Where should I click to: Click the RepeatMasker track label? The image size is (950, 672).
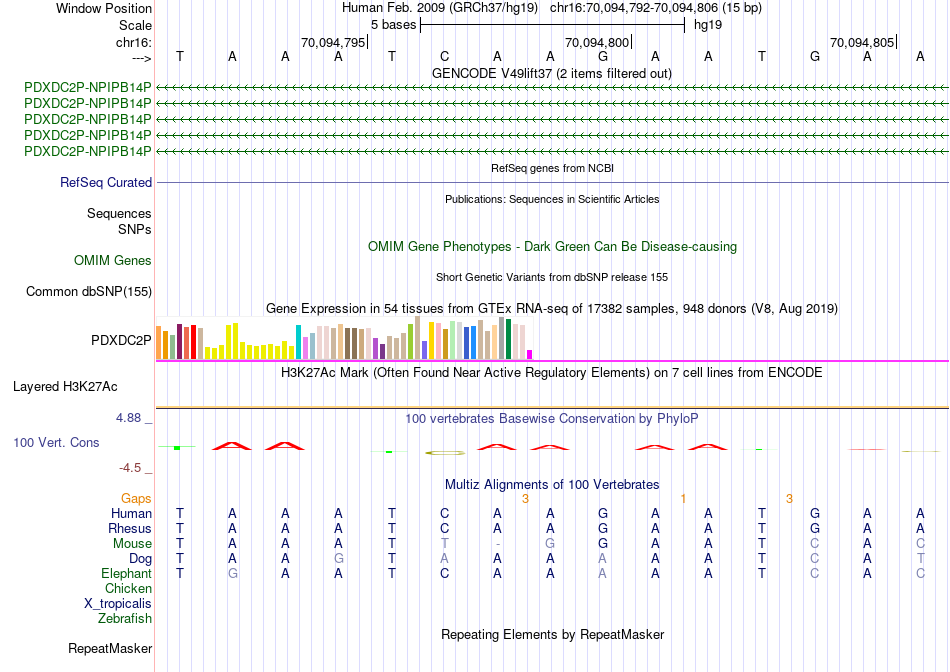[110, 648]
